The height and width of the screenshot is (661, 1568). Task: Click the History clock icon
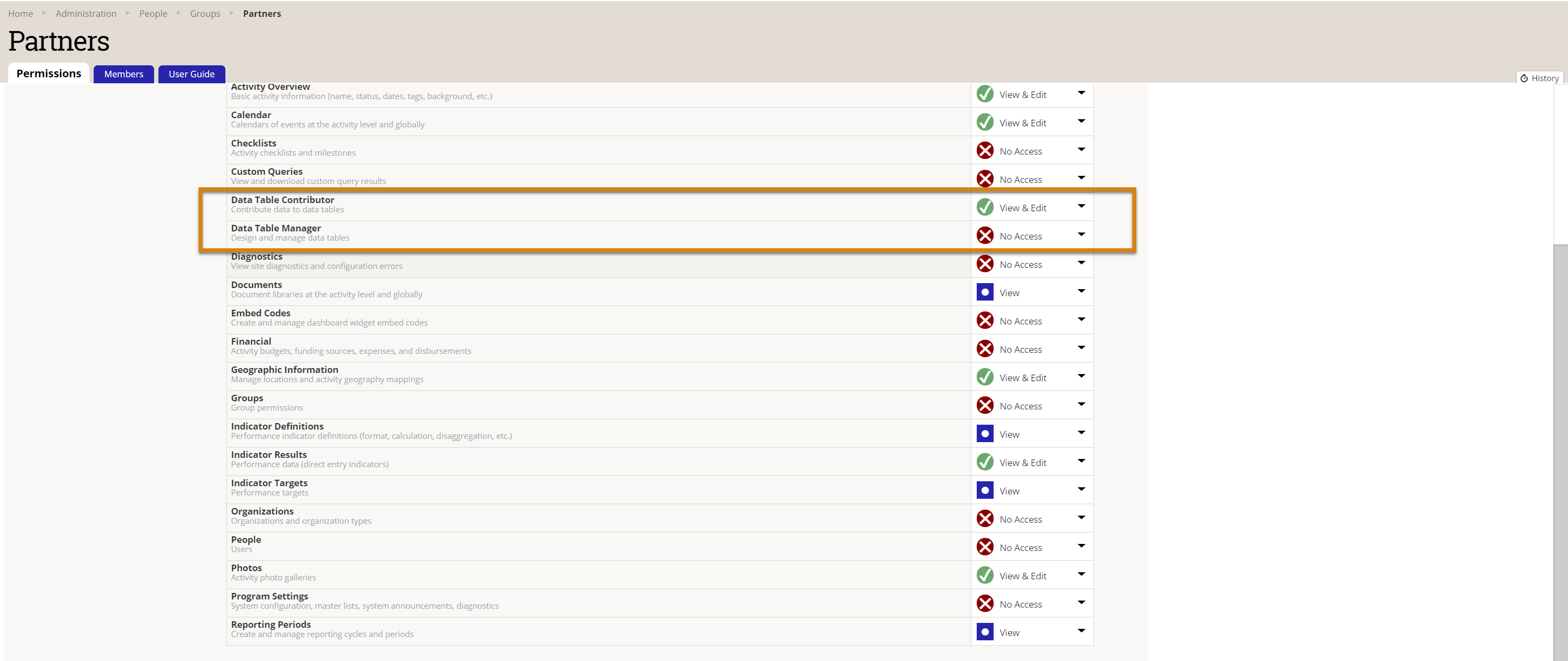tap(1523, 78)
